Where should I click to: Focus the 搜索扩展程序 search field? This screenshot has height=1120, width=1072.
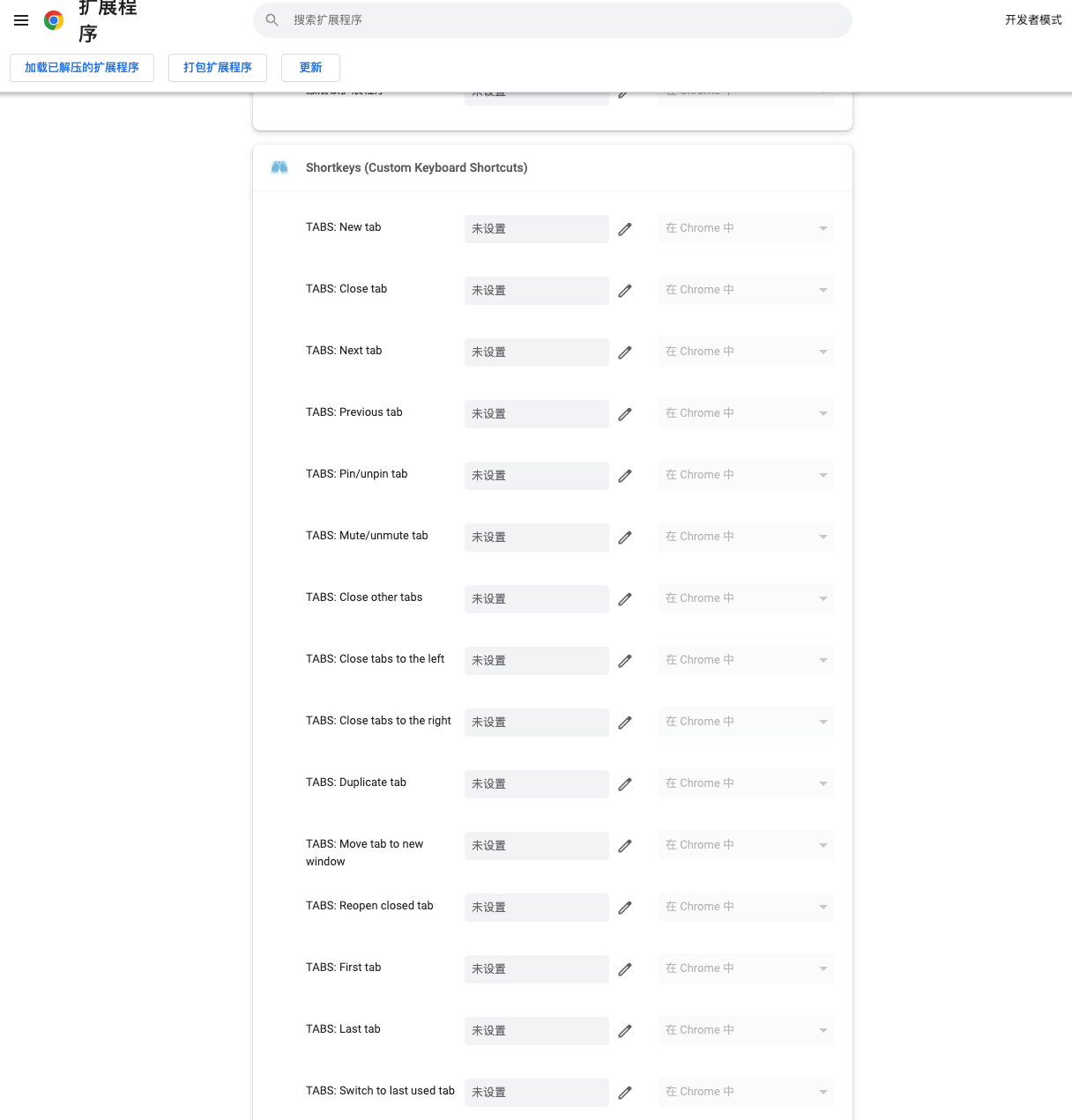(x=564, y=20)
